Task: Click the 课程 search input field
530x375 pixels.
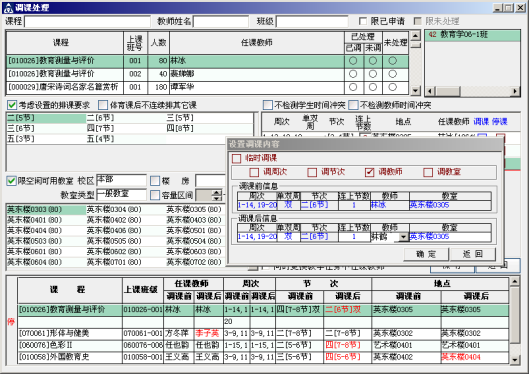Action: (x=87, y=22)
